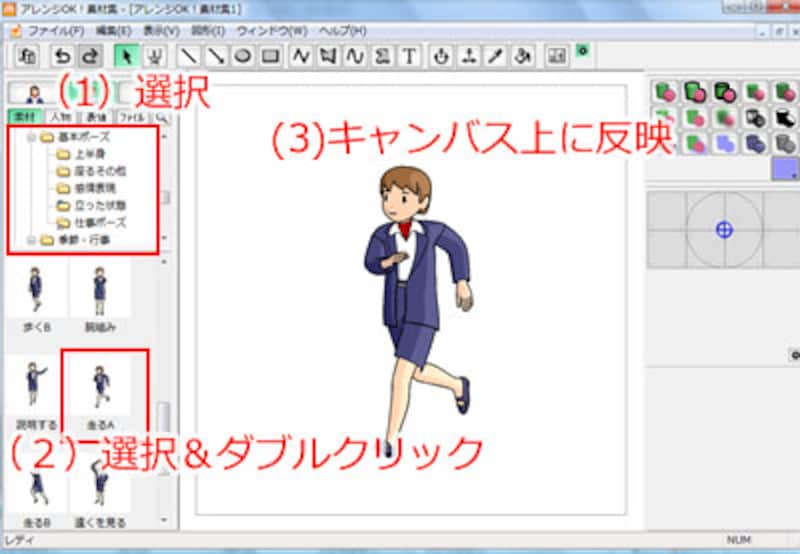Click the first toolbar icon left of Undo
Image resolution: width=800 pixels, height=554 pixels.
(x=27, y=56)
